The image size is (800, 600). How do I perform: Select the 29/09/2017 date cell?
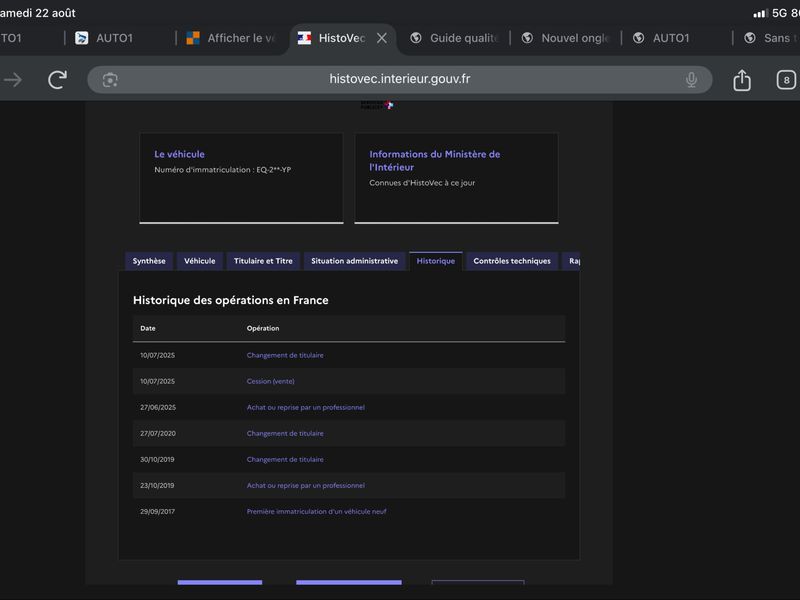pos(157,511)
